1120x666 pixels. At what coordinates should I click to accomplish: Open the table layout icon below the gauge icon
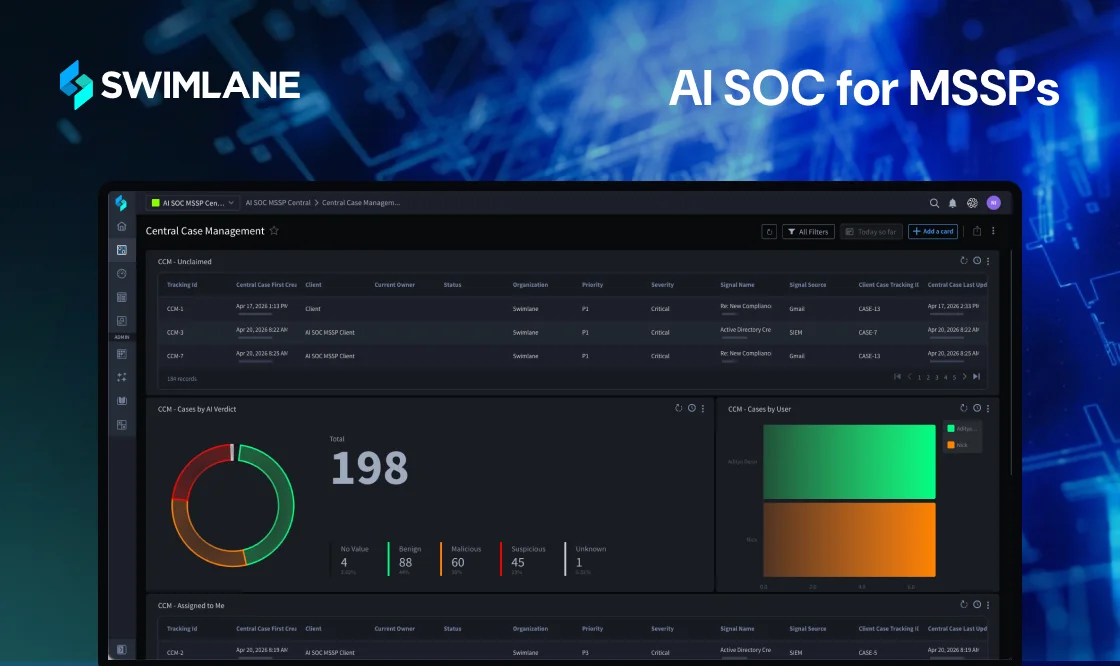pyautogui.click(x=121, y=297)
